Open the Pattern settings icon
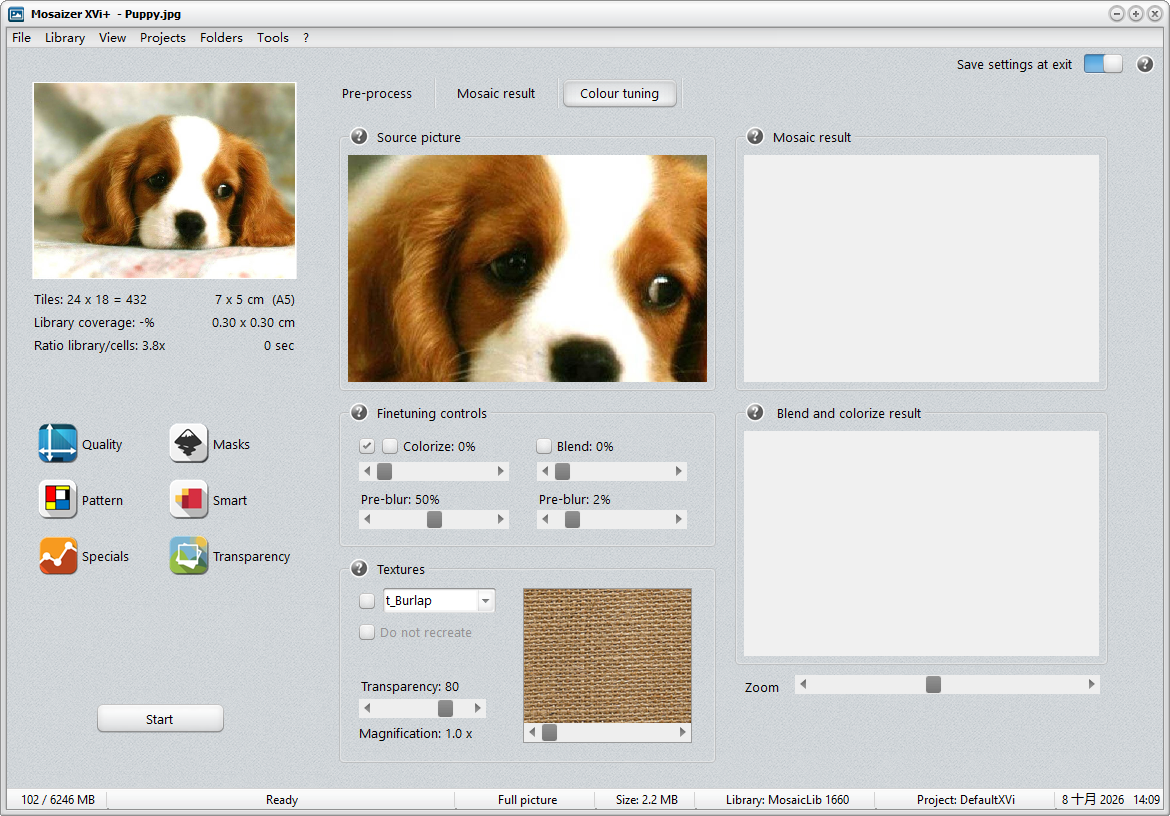Image resolution: width=1170 pixels, height=816 pixels. (x=57, y=500)
